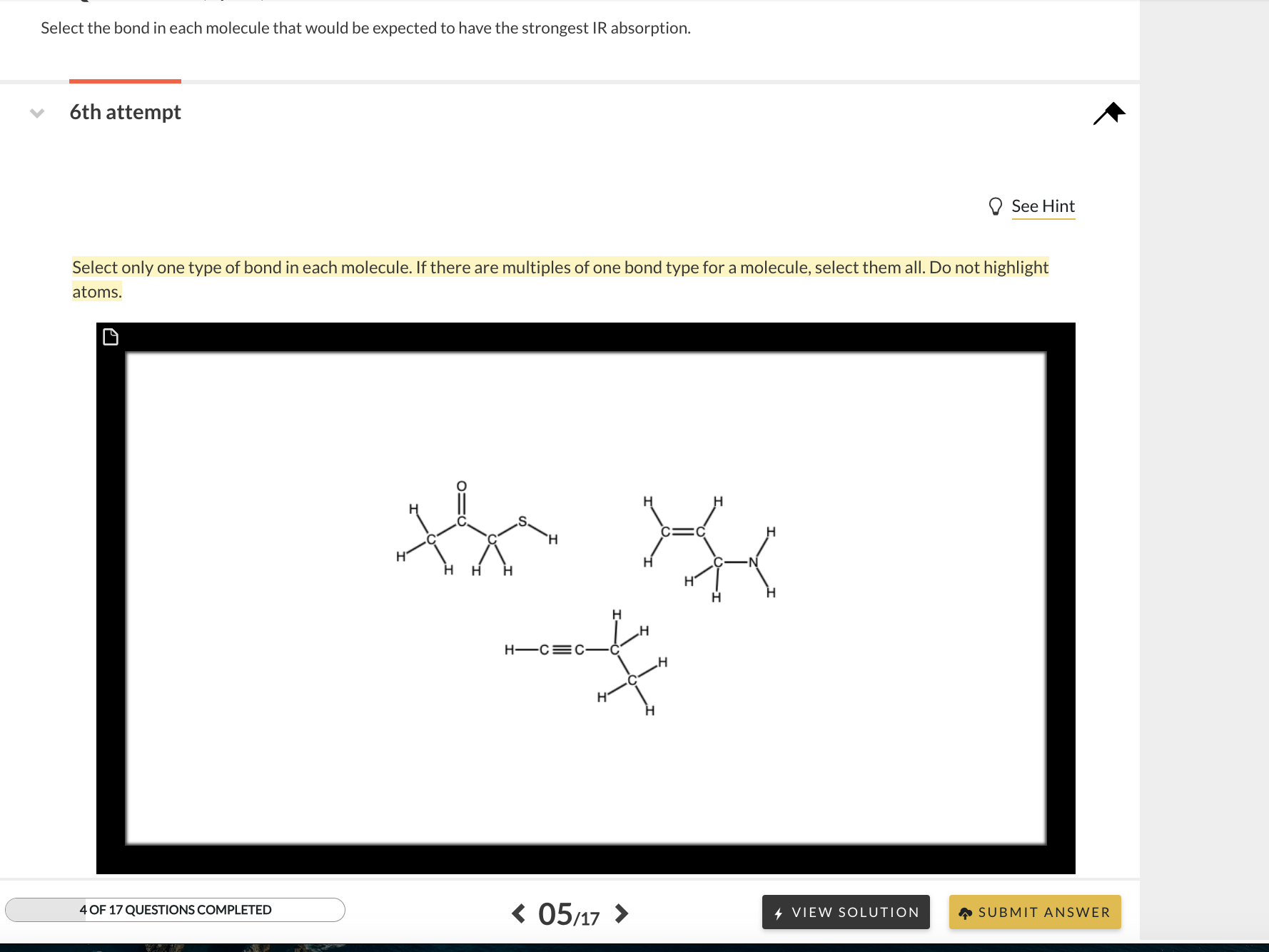
Task: Open the See Hint link
Action: pos(1043,206)
